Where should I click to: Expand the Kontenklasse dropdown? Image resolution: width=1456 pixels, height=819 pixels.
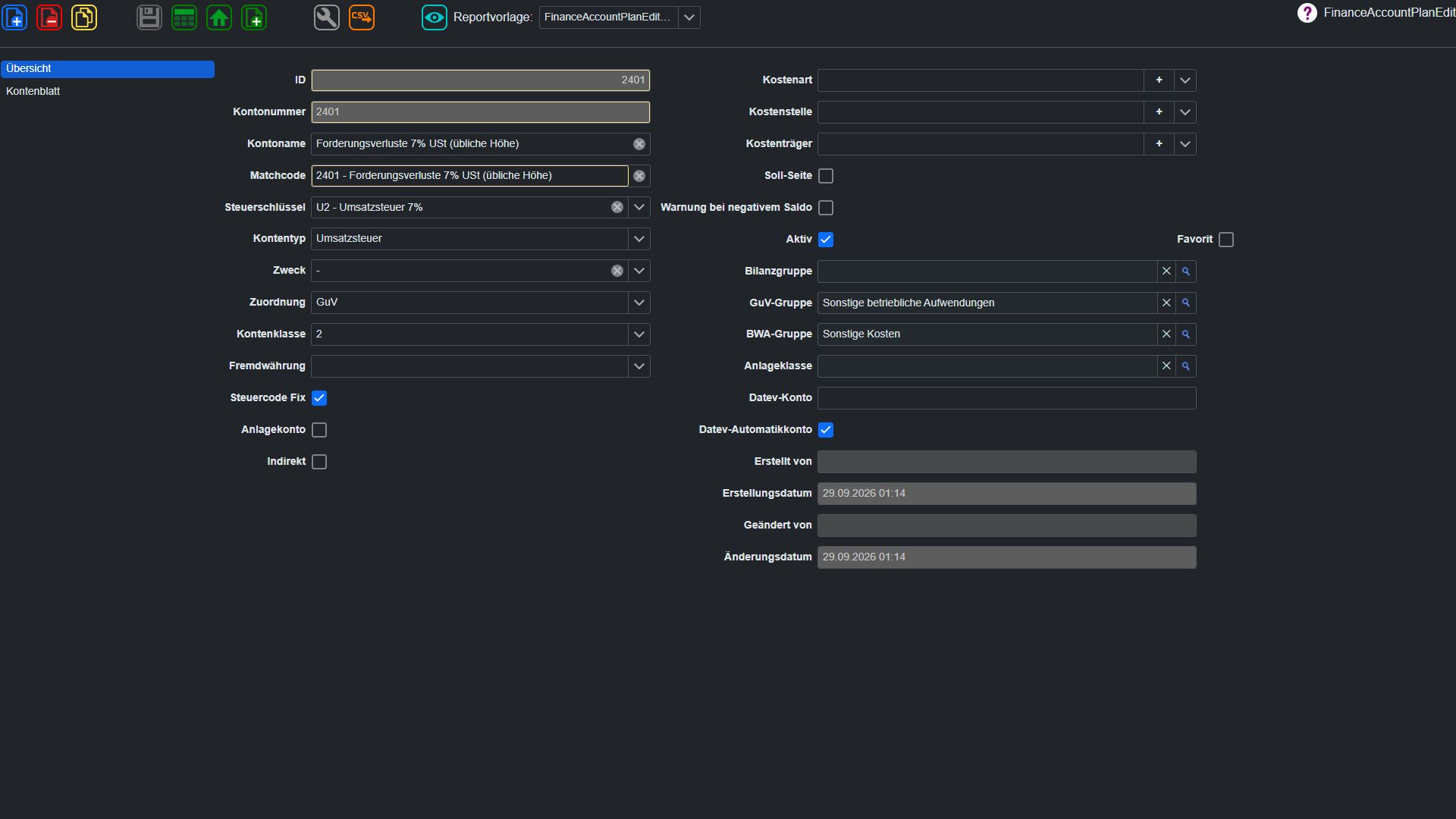pyautogui.click(x=639, y=334)
